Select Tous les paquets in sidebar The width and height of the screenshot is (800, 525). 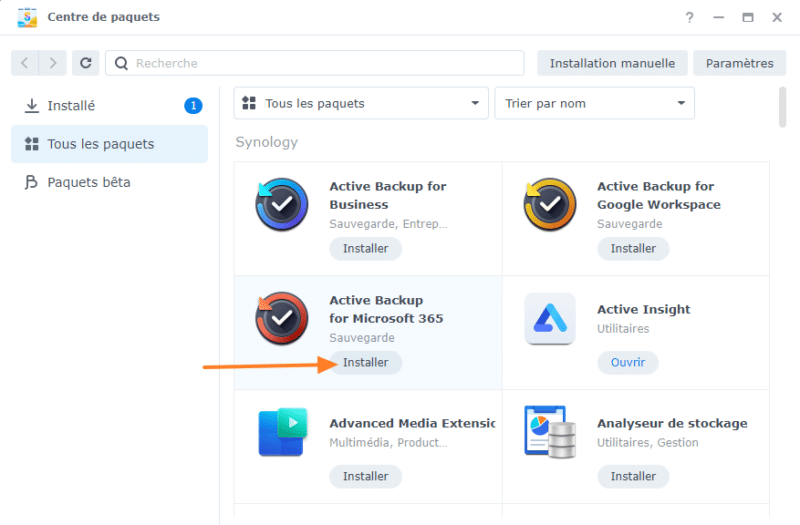pyautogui.click(x=109, y=144)
